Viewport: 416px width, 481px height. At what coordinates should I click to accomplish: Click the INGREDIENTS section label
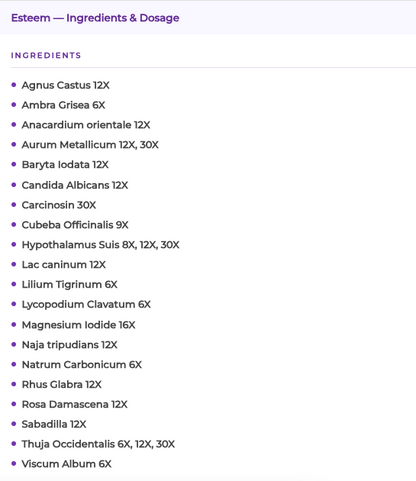(46, 55)
